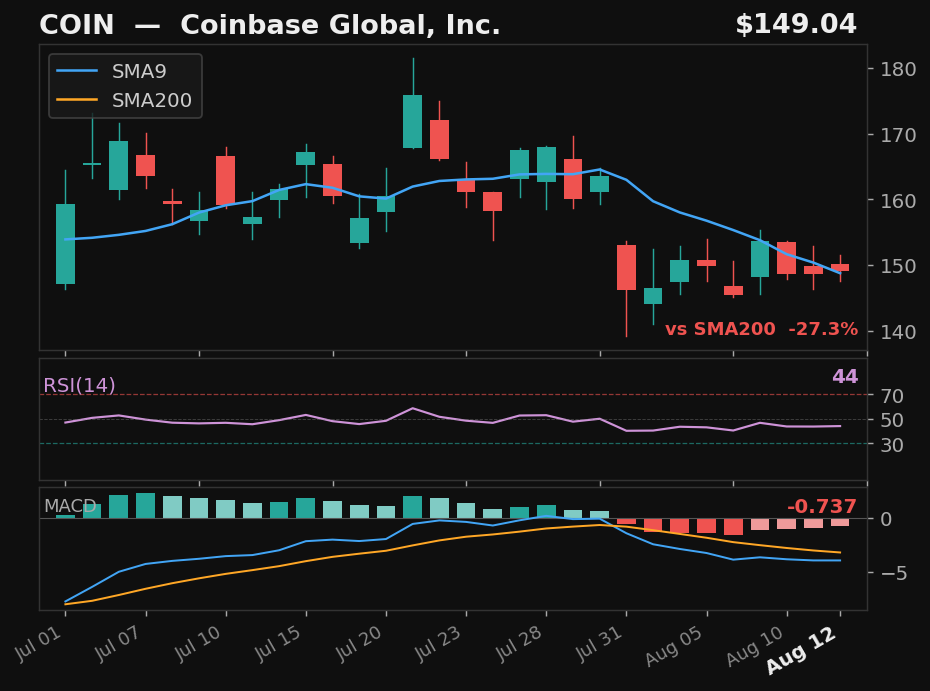Image resolution: width=930 pixels, height=691 pixels.
Task: Click the vs SMA200 -27.3% annotation
Action: [761, 329]
